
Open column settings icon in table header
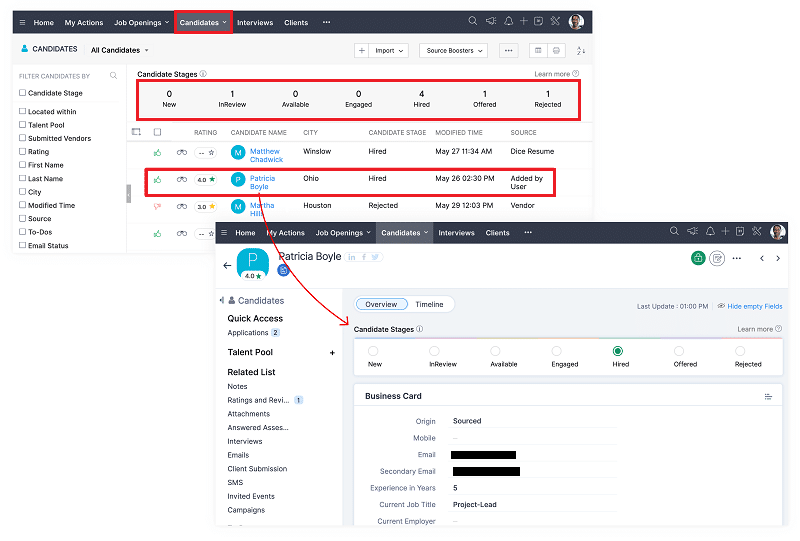click(136, 132)
